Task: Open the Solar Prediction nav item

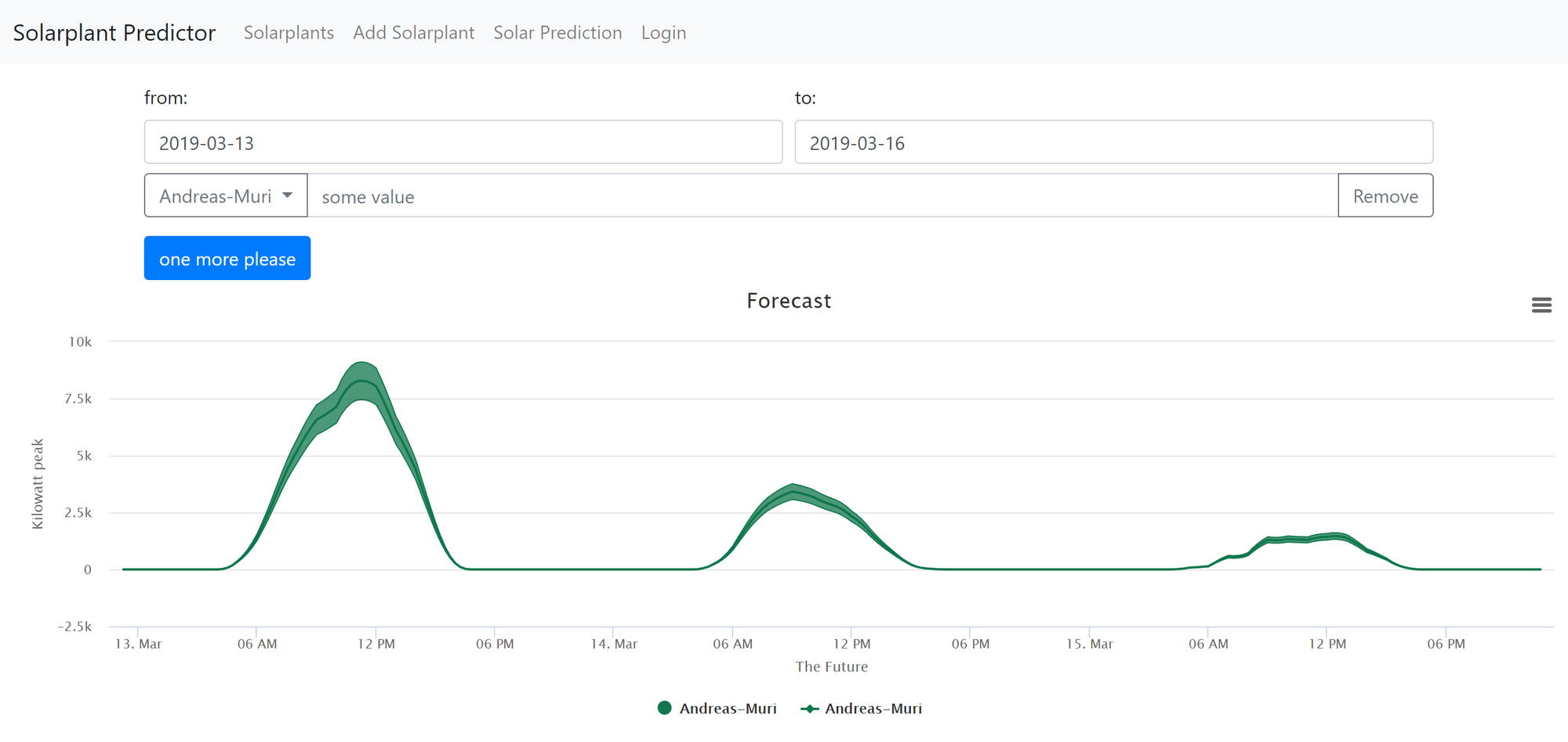Action: click(557, 33)
